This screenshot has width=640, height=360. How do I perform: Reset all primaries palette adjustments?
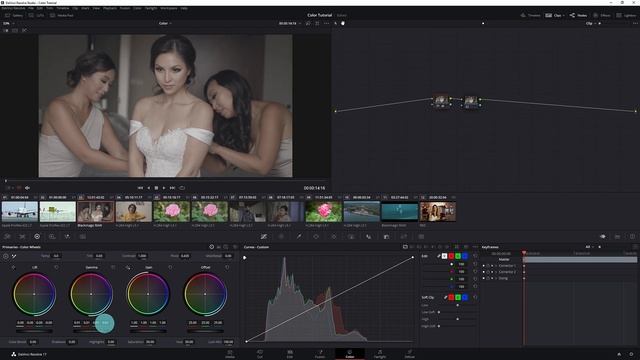coord(235,247)
